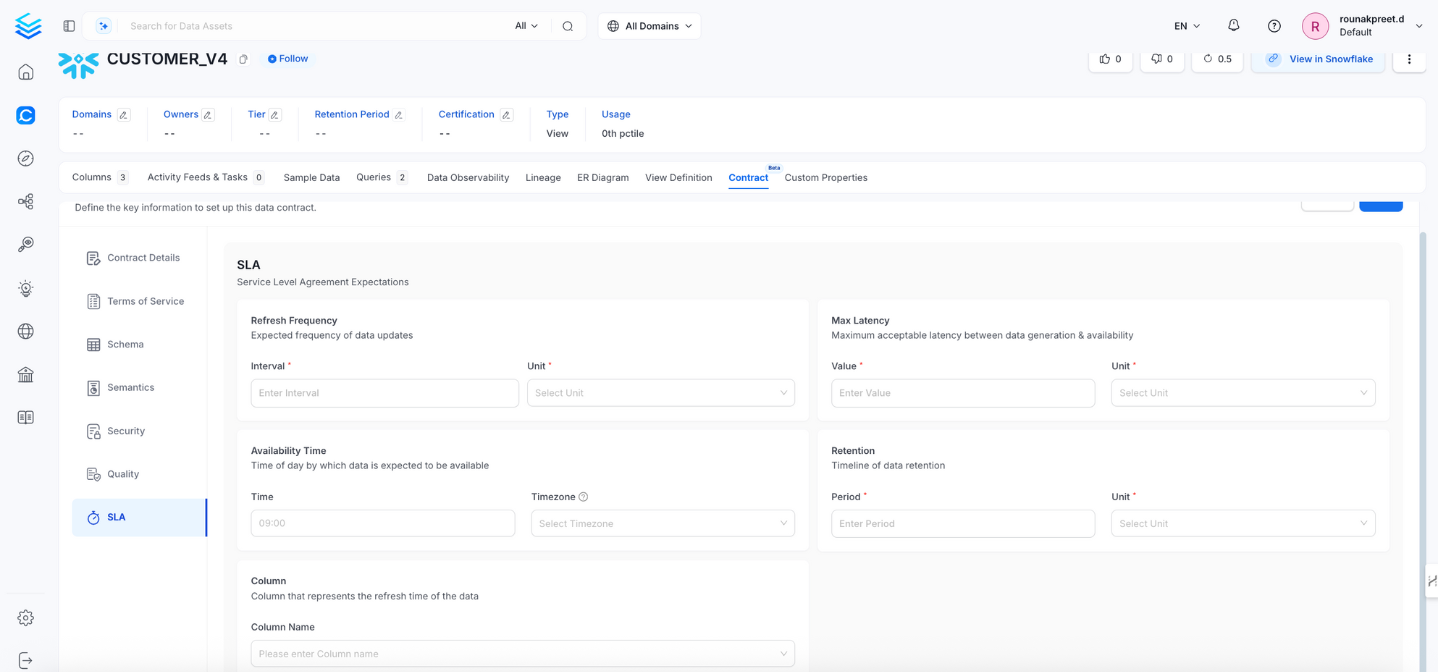Viewport: 1438px width, 672px height.
Task: Open the Select Timezone dropdown
Action: [662, 523]
